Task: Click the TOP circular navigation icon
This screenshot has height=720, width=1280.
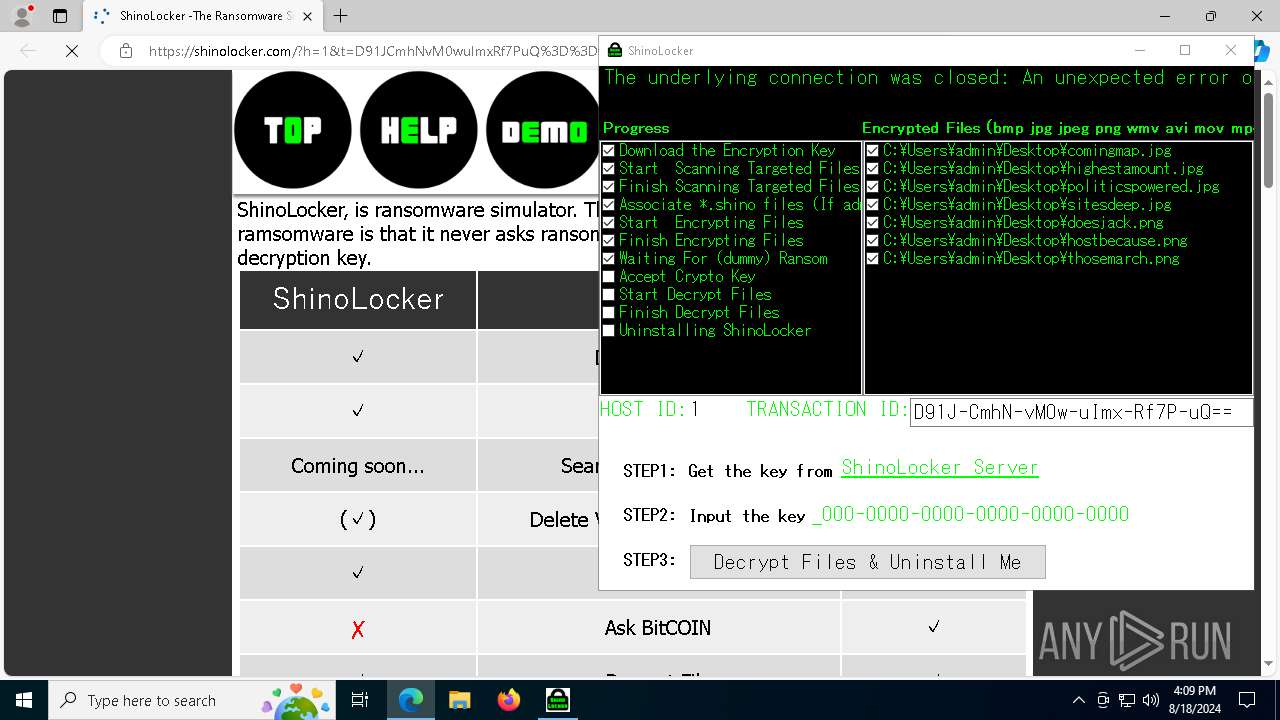Action: (x=293, y=130)
